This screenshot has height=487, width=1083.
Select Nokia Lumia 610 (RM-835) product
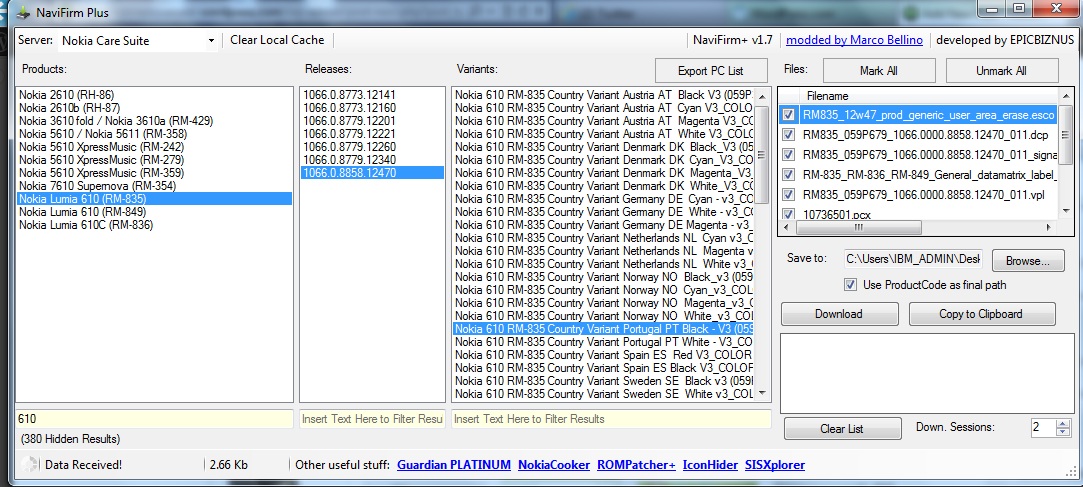click(155, 199)
